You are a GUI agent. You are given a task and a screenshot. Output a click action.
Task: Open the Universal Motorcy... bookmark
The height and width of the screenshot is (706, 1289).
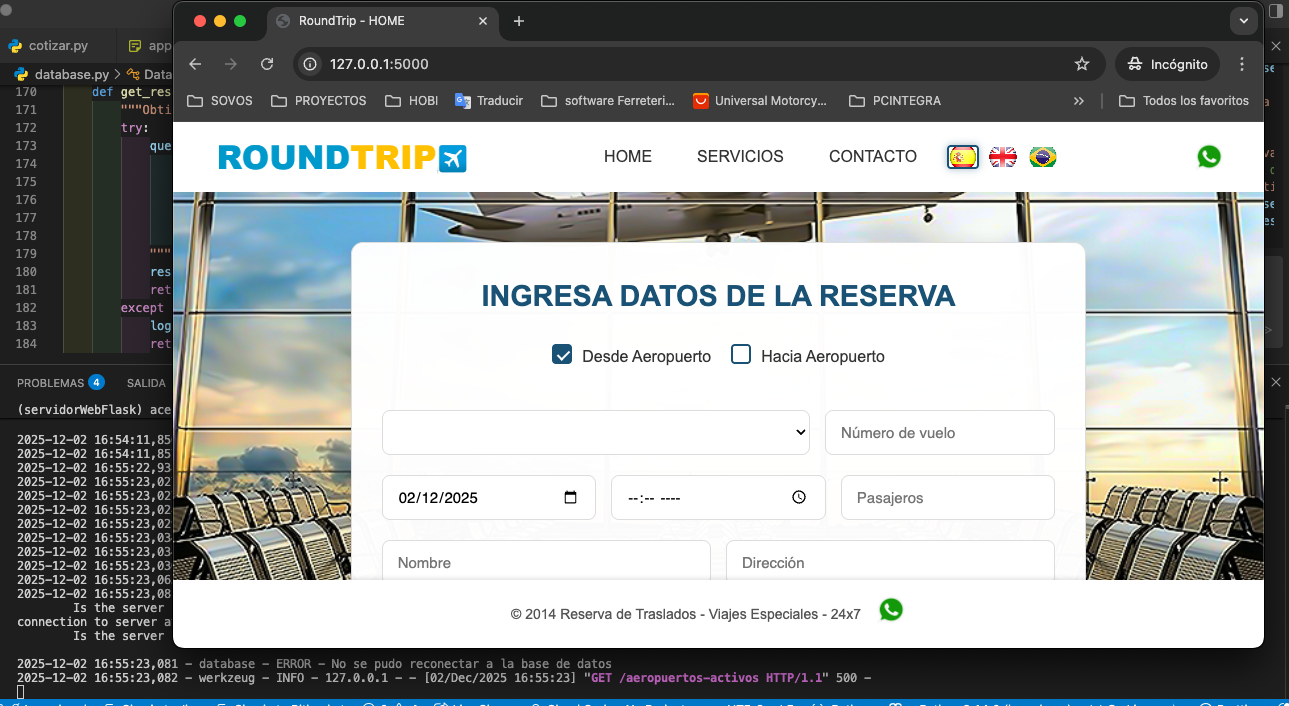(761, 101)
